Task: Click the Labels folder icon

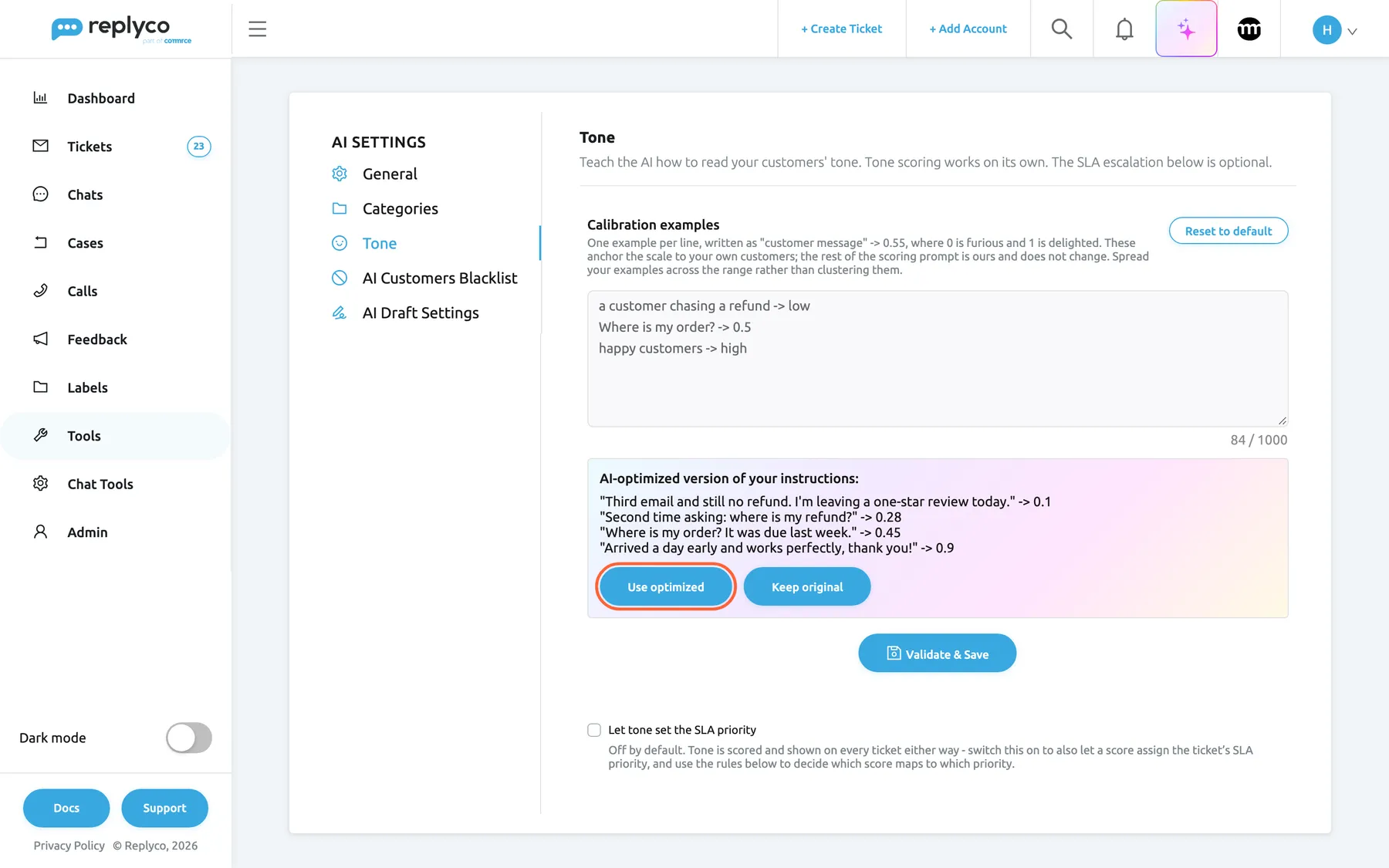Action: (40, 387)
